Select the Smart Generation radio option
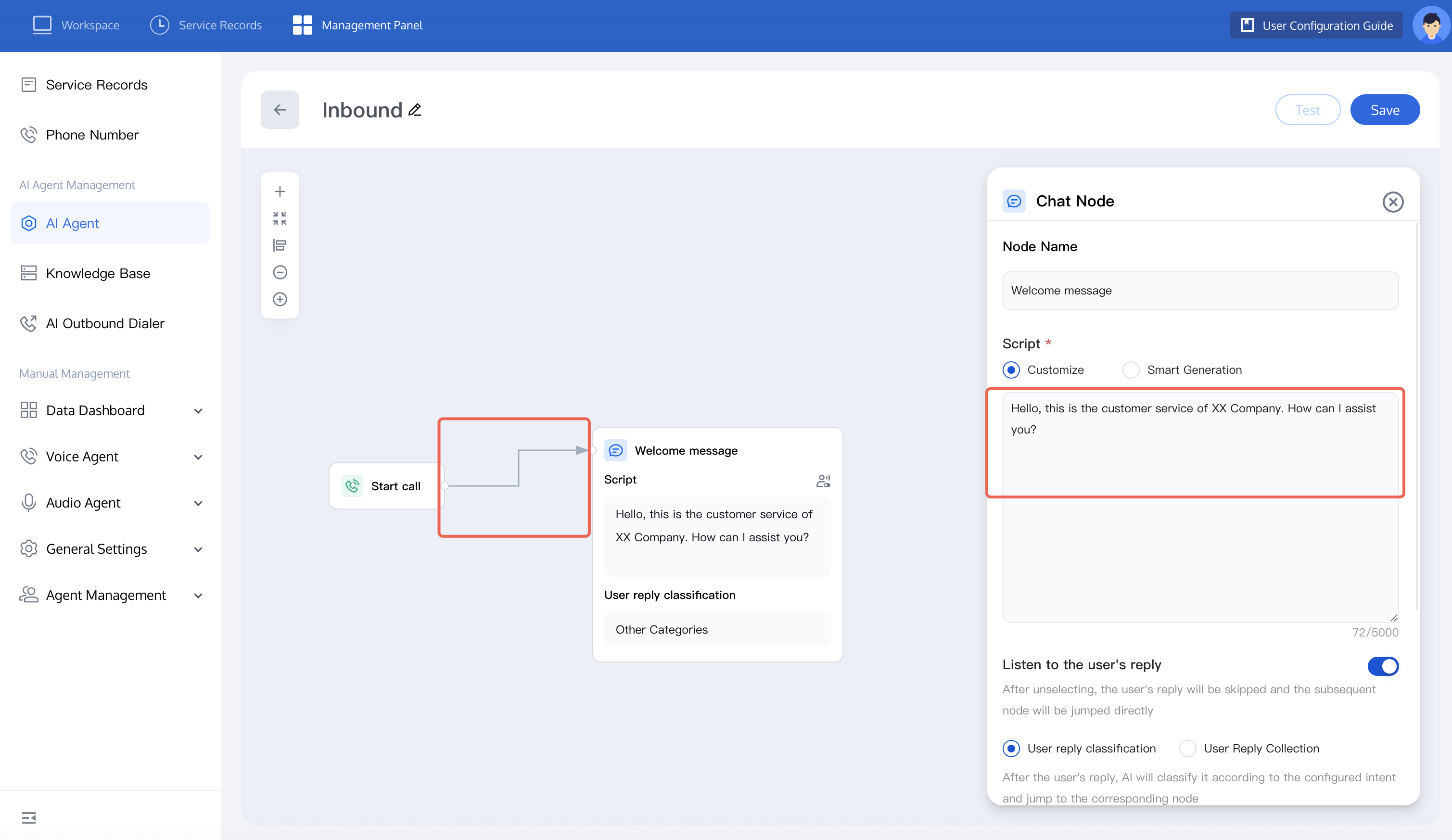 pyautogui.click(x=1131, y=370)
